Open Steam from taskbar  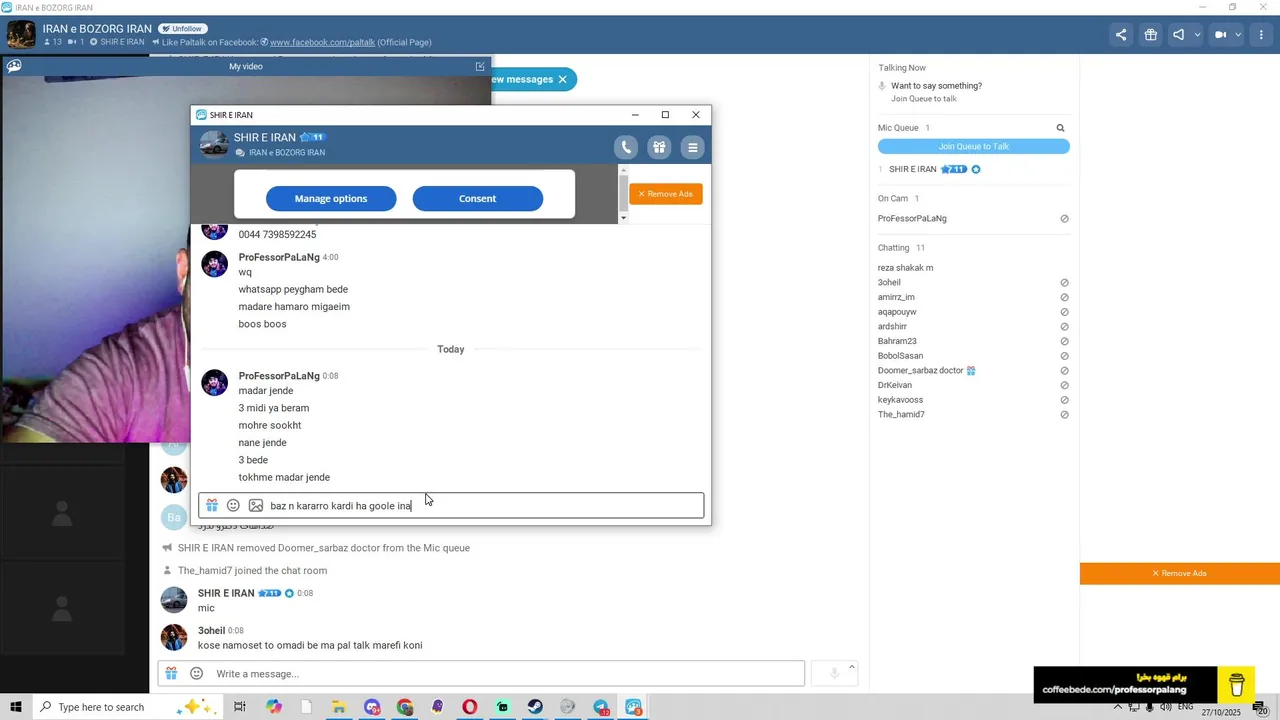coord(535,707)
